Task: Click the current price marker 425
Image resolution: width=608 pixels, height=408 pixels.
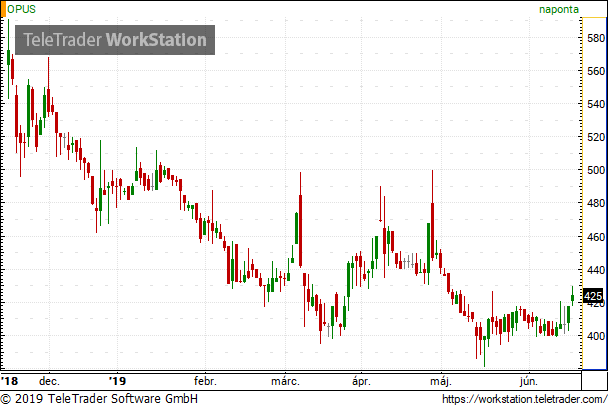Action: pyautogui.click(x=593, y=296)
